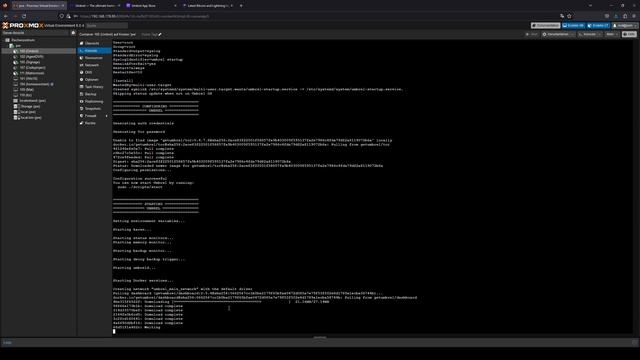Click the Ressourcen menu icon
The height and width of the screenshot is (360, 640).
tap(82, 58)
